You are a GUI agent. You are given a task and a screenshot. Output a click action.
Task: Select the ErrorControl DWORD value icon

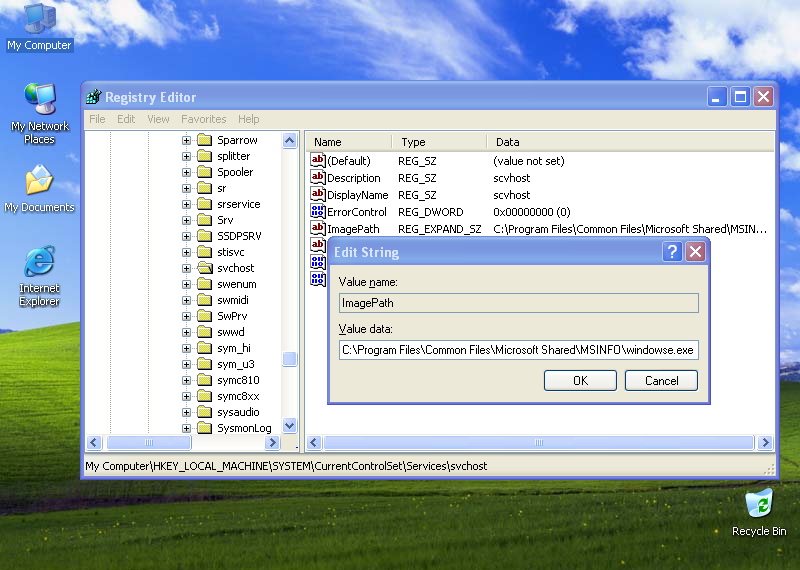[x=318, y=211]
